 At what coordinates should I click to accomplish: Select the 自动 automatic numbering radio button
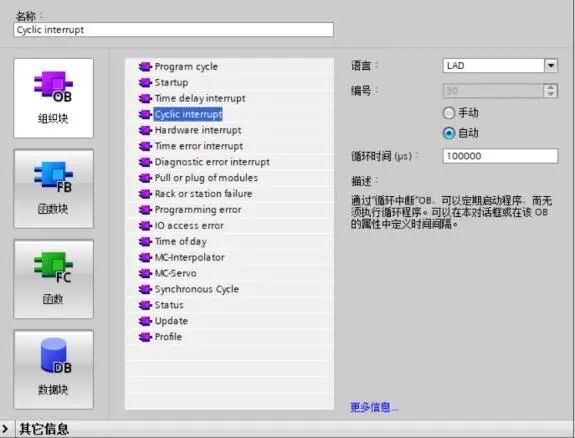click(x=449, y=133)
